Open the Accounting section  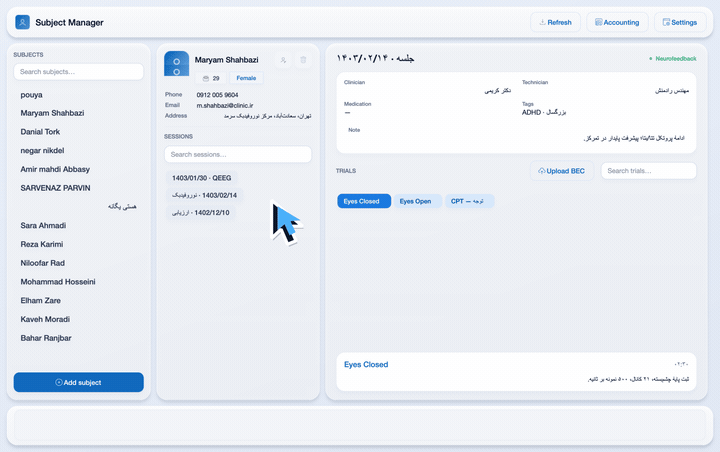(x=617, y=22)
